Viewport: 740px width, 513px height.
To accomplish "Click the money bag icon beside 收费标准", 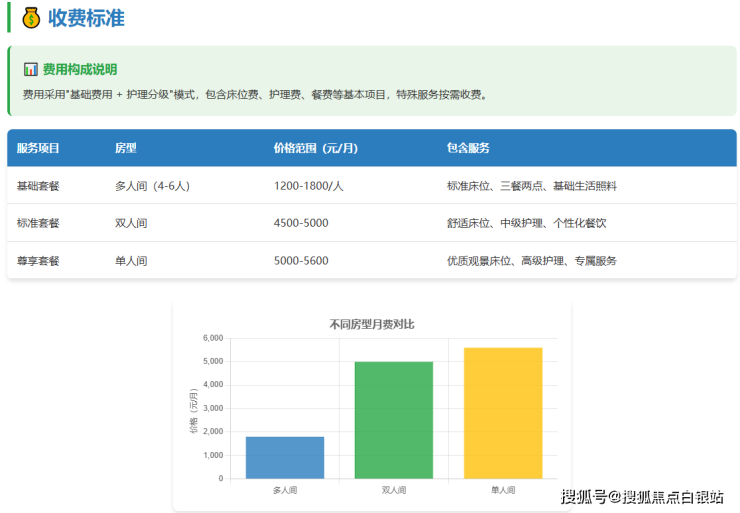I will (x=31, y=18).
